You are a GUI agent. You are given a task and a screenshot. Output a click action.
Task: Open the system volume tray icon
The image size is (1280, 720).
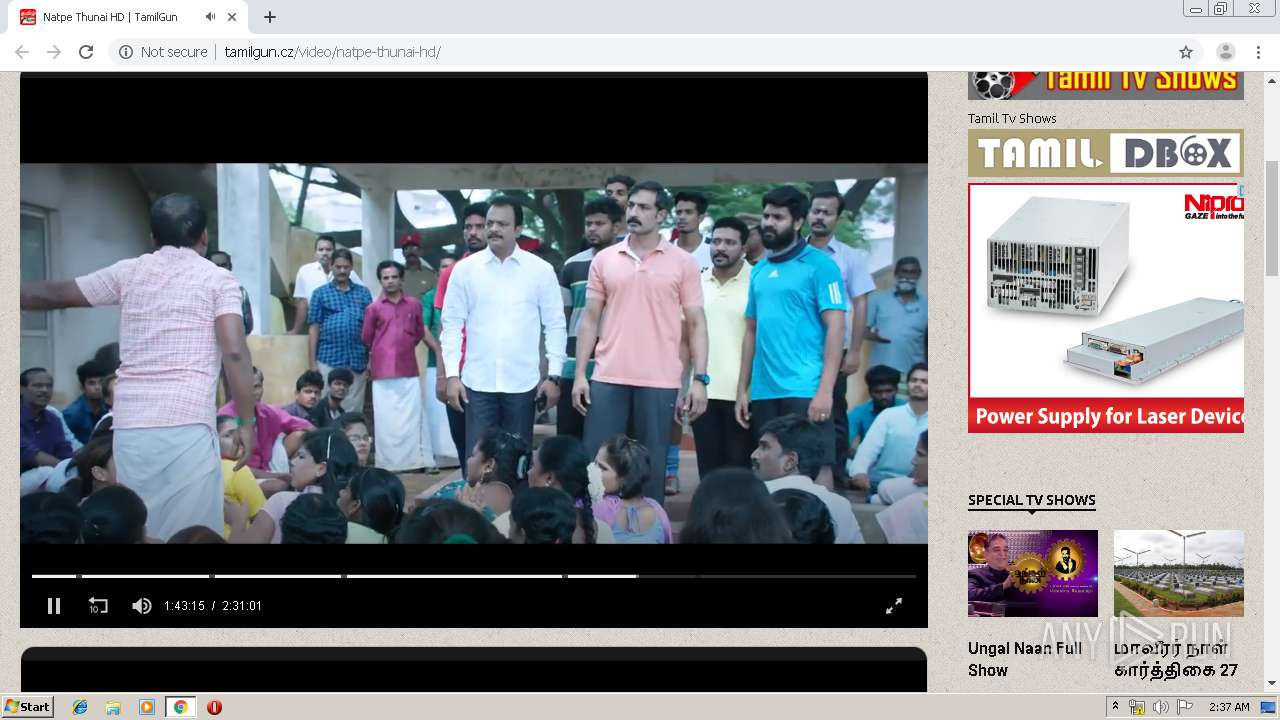(x=1160, y=707)
